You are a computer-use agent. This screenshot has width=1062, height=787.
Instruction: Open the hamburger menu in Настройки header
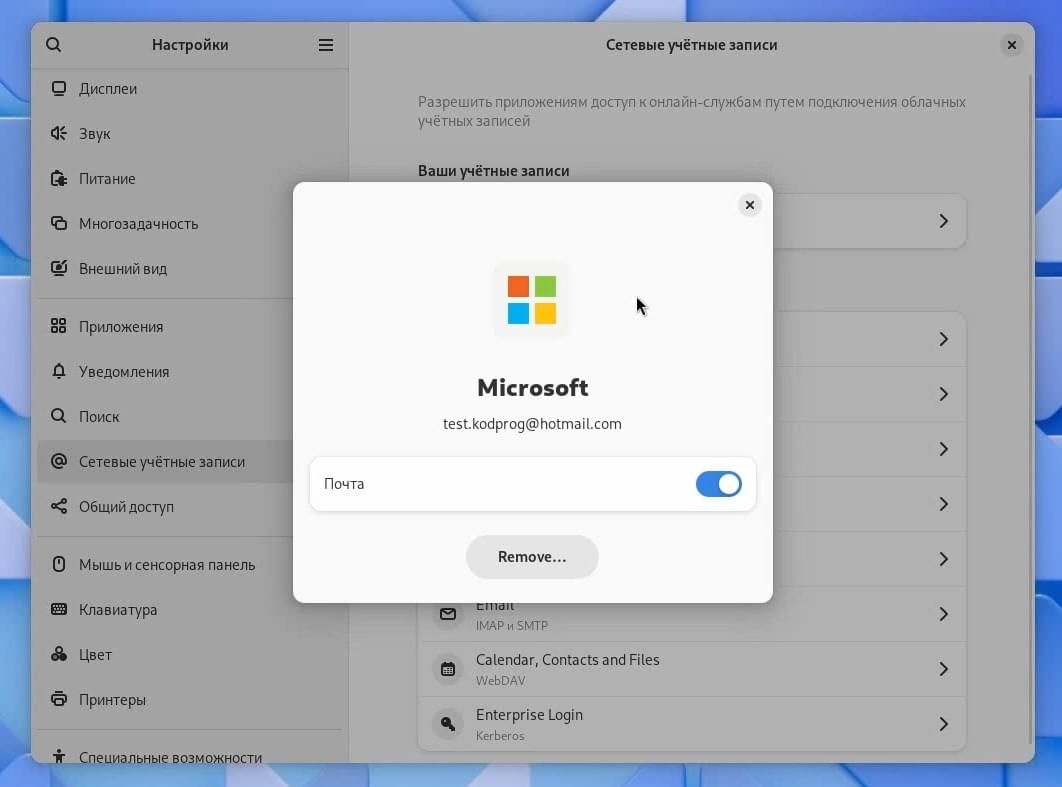(x=326, y=45)
